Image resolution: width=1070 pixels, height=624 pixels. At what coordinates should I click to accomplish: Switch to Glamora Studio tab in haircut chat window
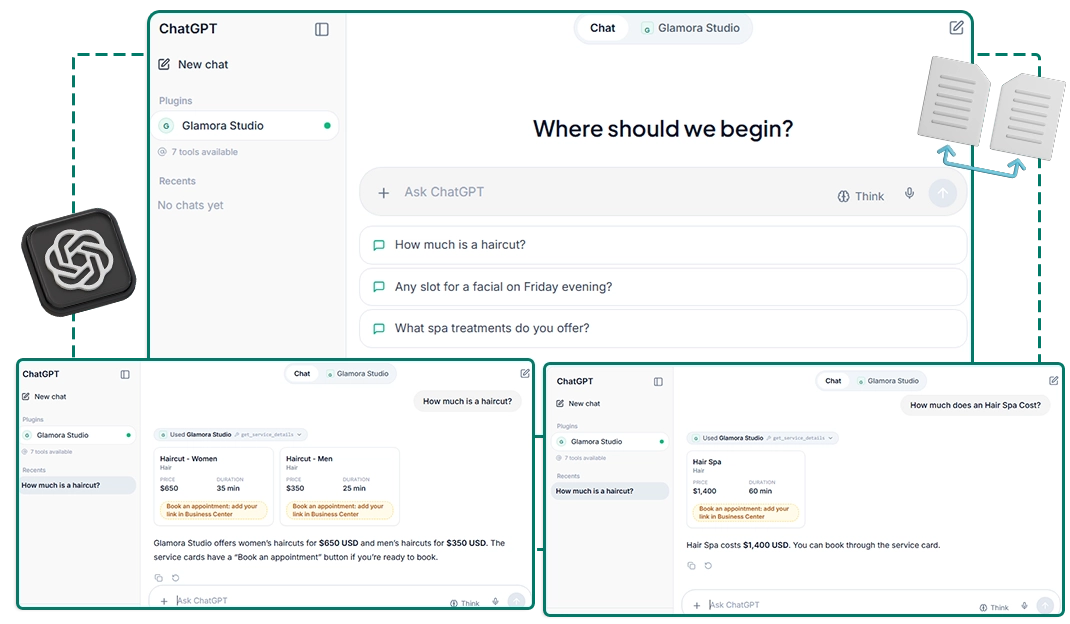358,373
